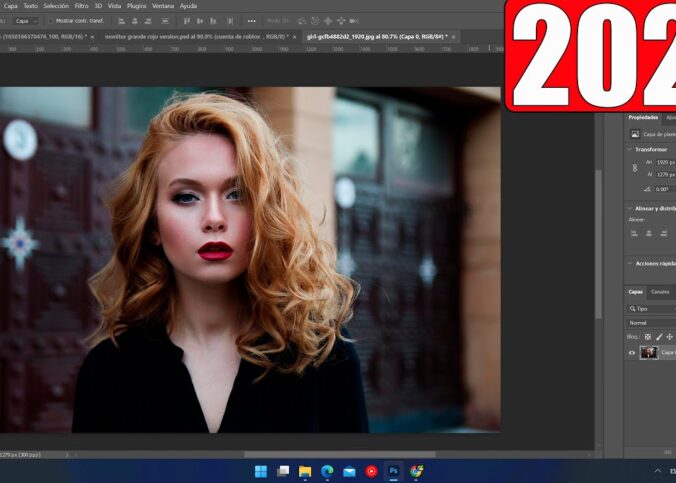Open File Explorer from the taskbar
This screenshot has width=676, height=483.
pyautogui.click(x=305, y=471)
